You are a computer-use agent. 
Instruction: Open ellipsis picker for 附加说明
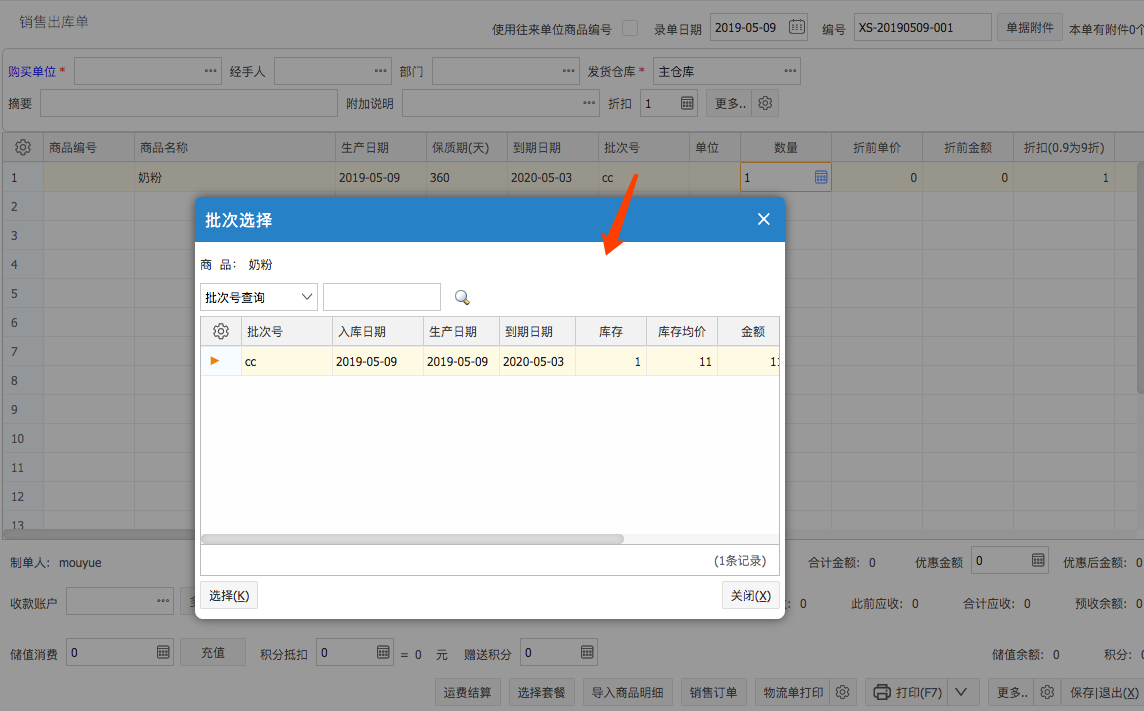tap(589, 103)
